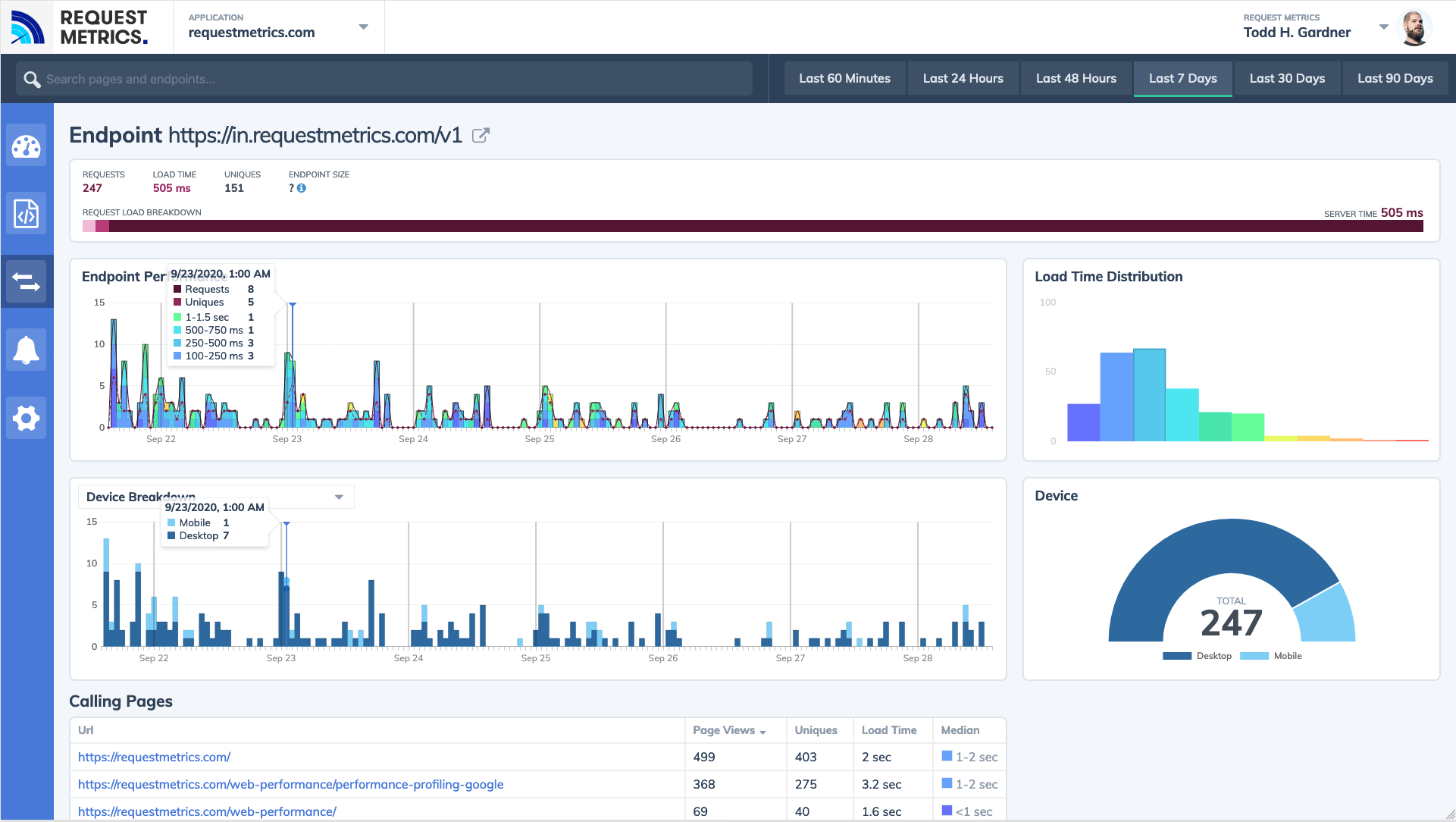This screenshot has height=822, width=1456.
Task: Select the Last 90 Days time range
Action: 1395,78
